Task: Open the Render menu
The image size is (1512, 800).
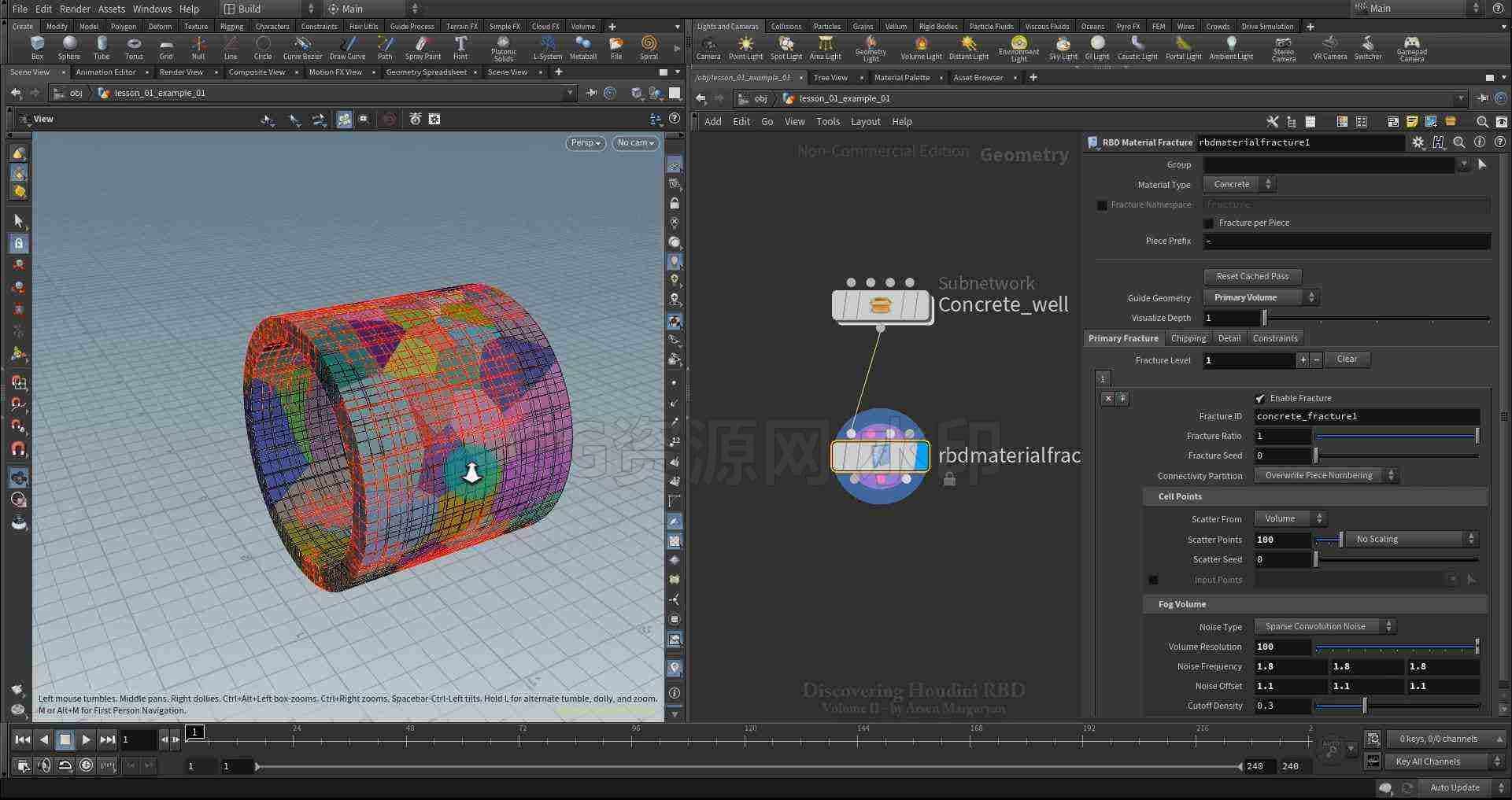Action: [x=75, y=9]
